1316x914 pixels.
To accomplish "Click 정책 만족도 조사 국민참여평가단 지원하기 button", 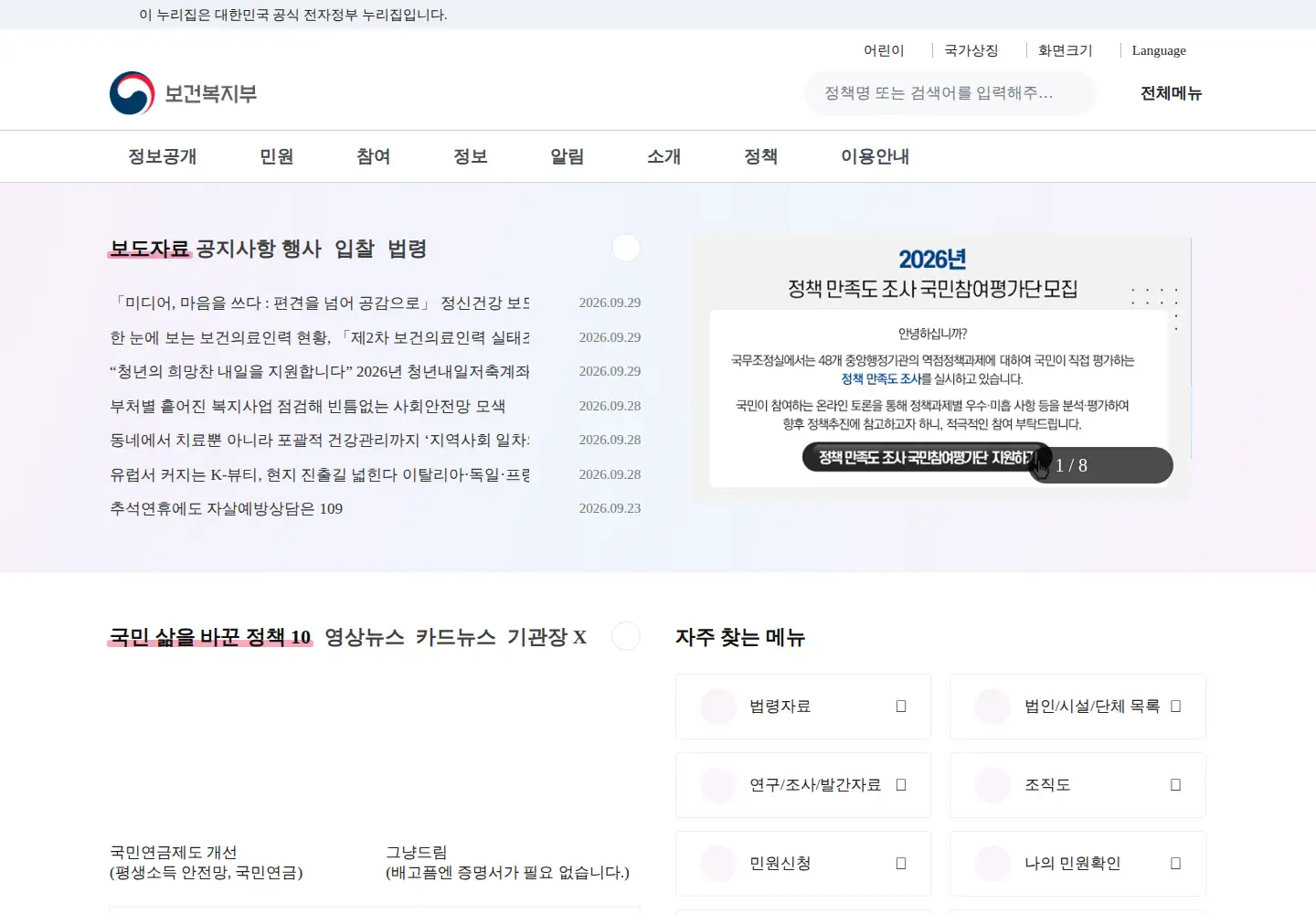I will click(927, 457).
